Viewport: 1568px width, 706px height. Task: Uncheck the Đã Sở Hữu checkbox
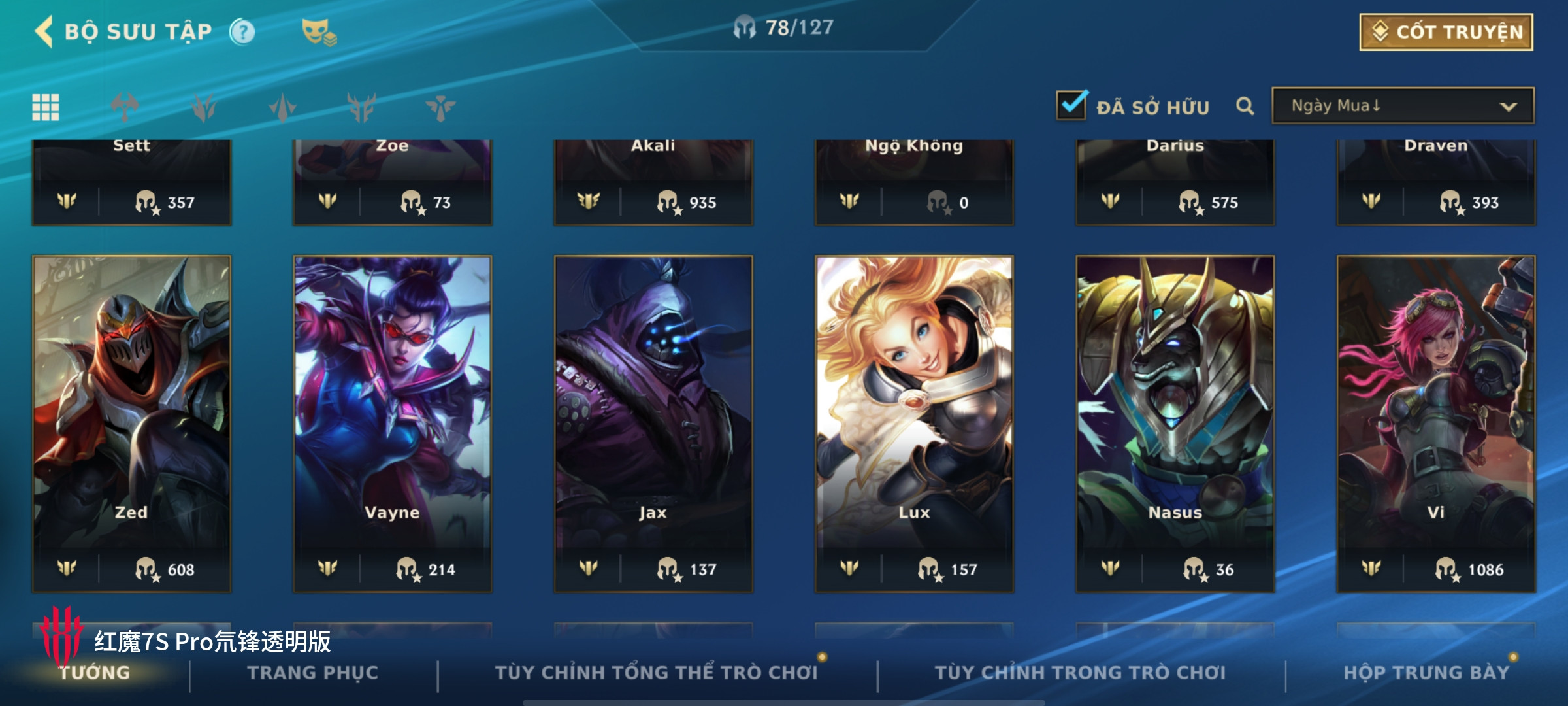point(1072,105)
